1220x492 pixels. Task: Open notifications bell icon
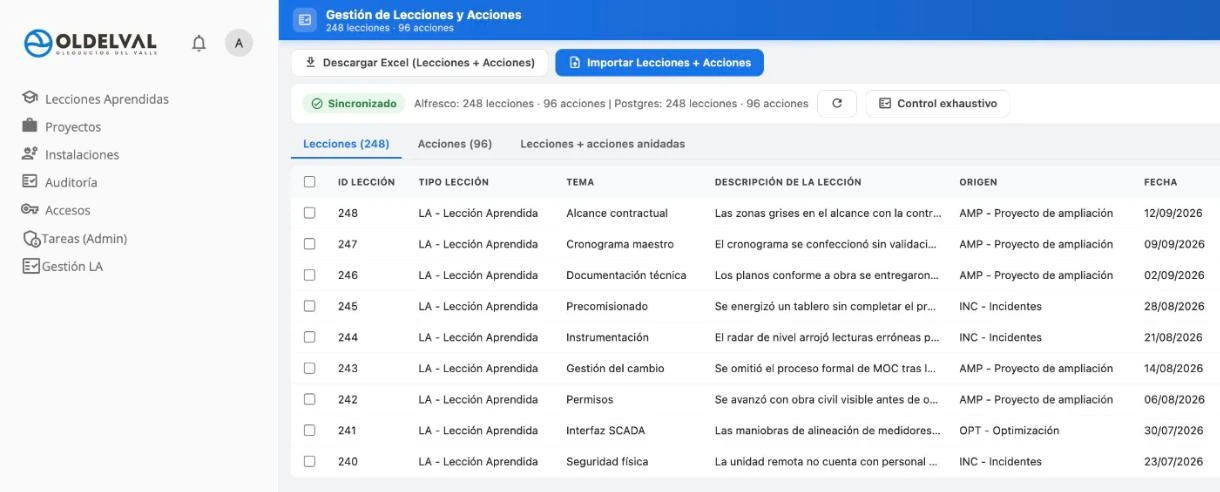tap(199, 43)
